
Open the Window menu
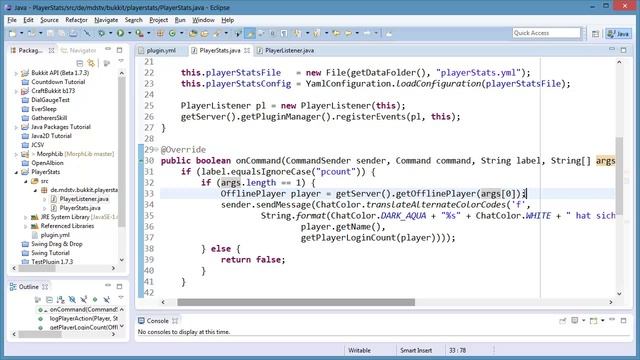click(x=203, y=20)
